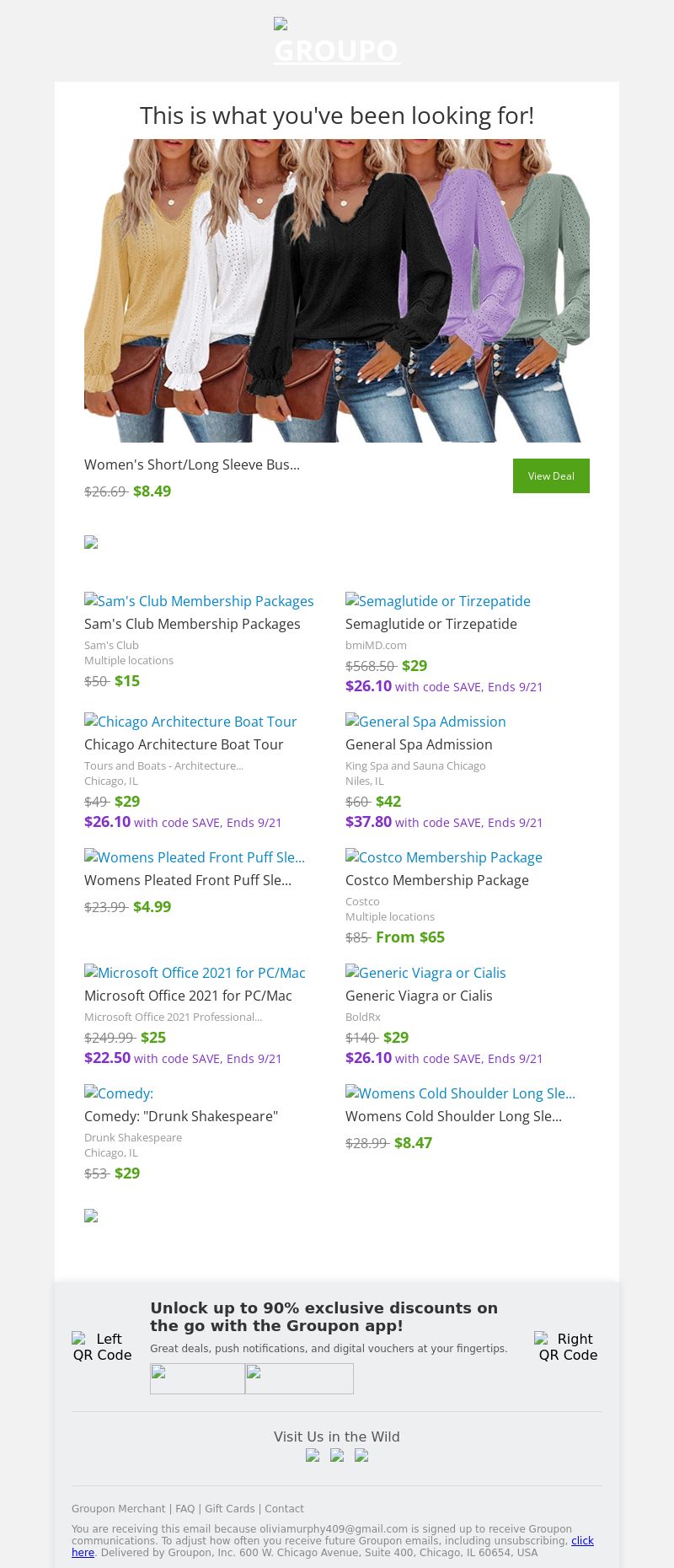Click the rightmost social icon under Visit Us

tap(361, 1455)
